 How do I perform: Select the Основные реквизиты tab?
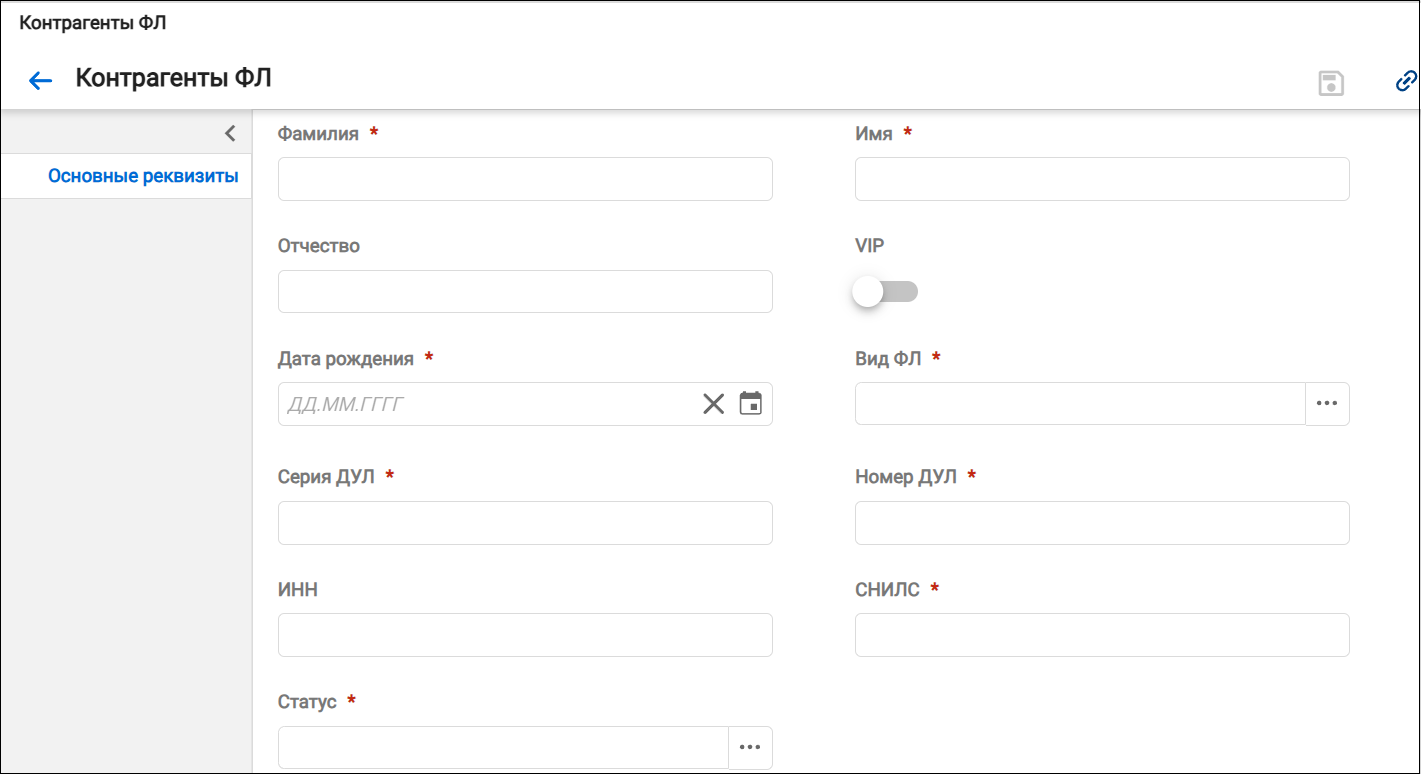143,177
